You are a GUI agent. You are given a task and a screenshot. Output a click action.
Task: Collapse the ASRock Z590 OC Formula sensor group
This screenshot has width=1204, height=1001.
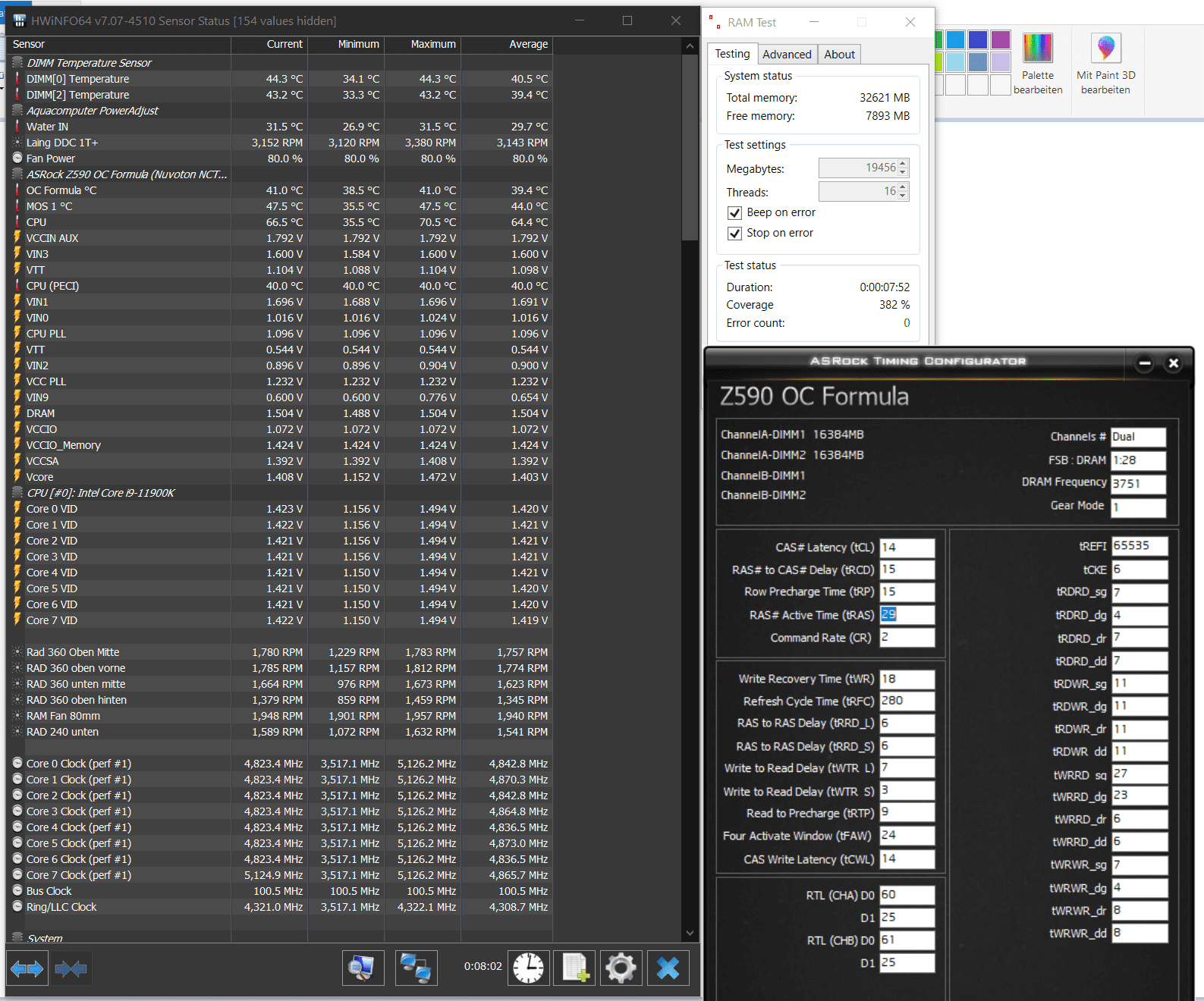17,174
